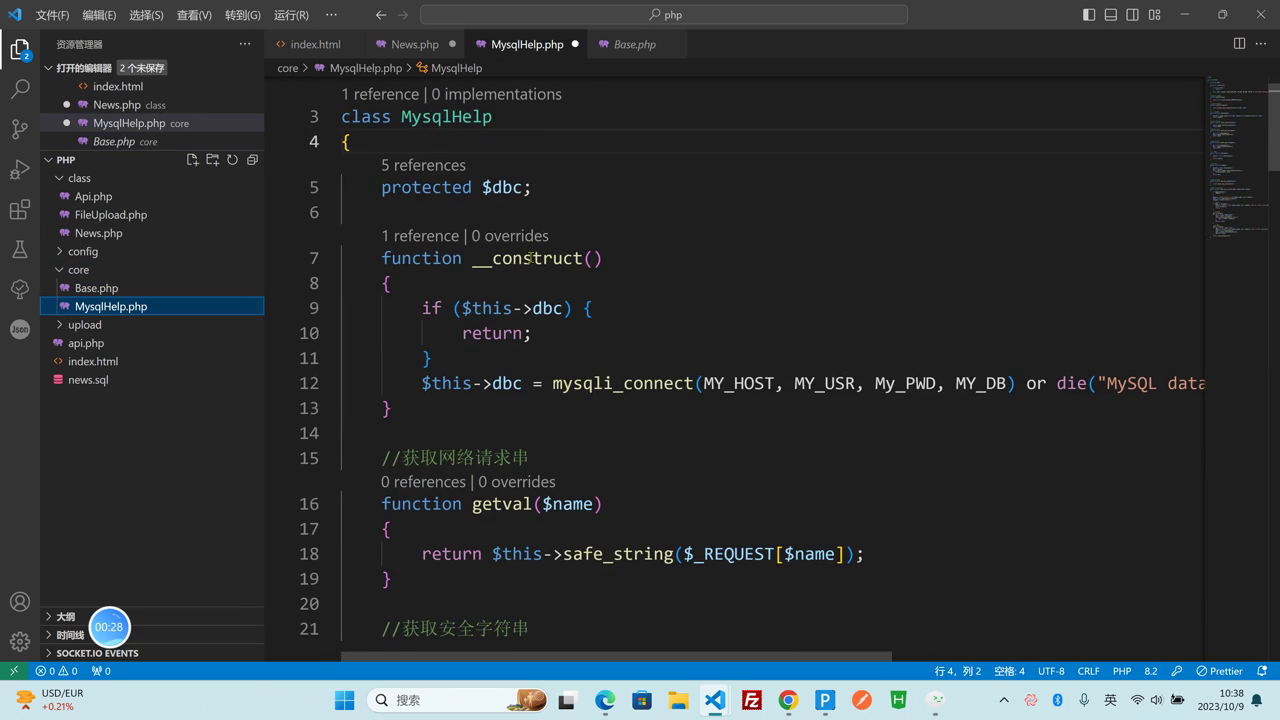Create a new folder in PHP folder

coord(213,160)
